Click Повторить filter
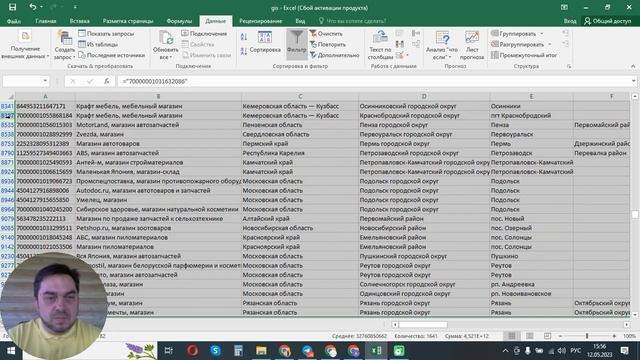 click(328, 44)
